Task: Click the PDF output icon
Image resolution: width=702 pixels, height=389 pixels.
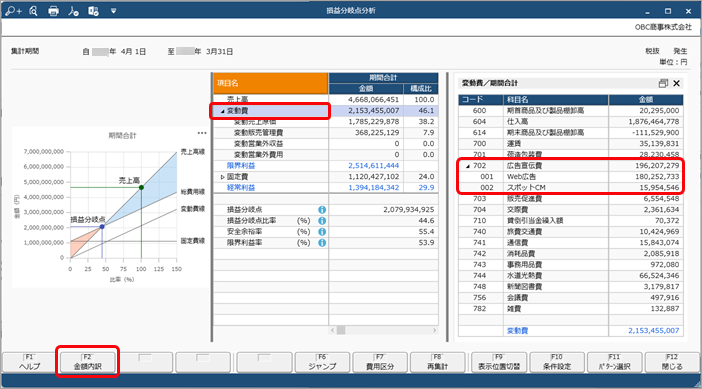Action: (73, 11)
